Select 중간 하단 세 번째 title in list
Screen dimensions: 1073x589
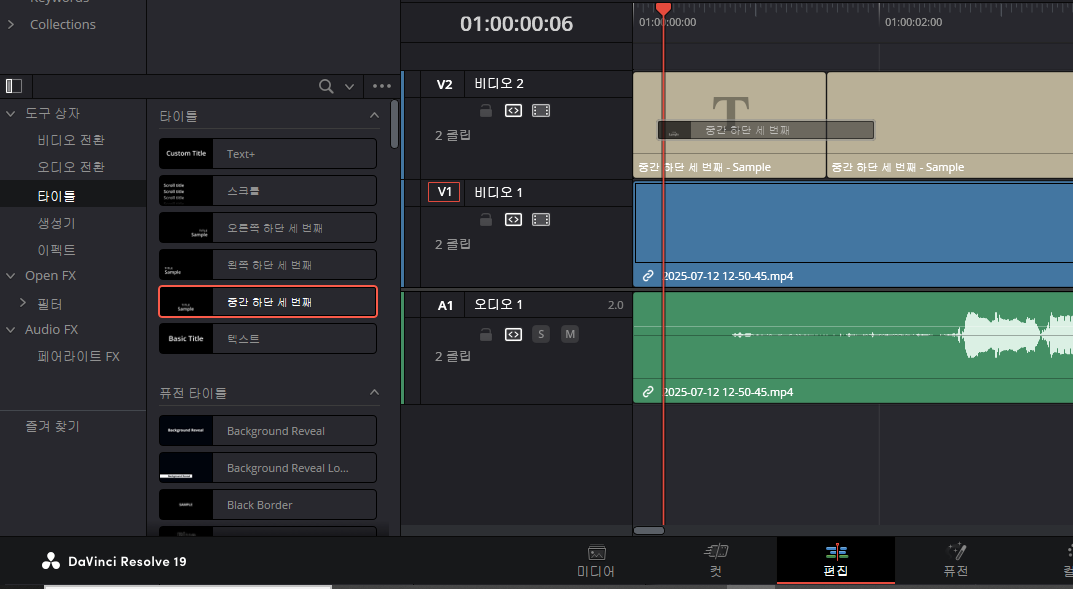coord(268,302)
